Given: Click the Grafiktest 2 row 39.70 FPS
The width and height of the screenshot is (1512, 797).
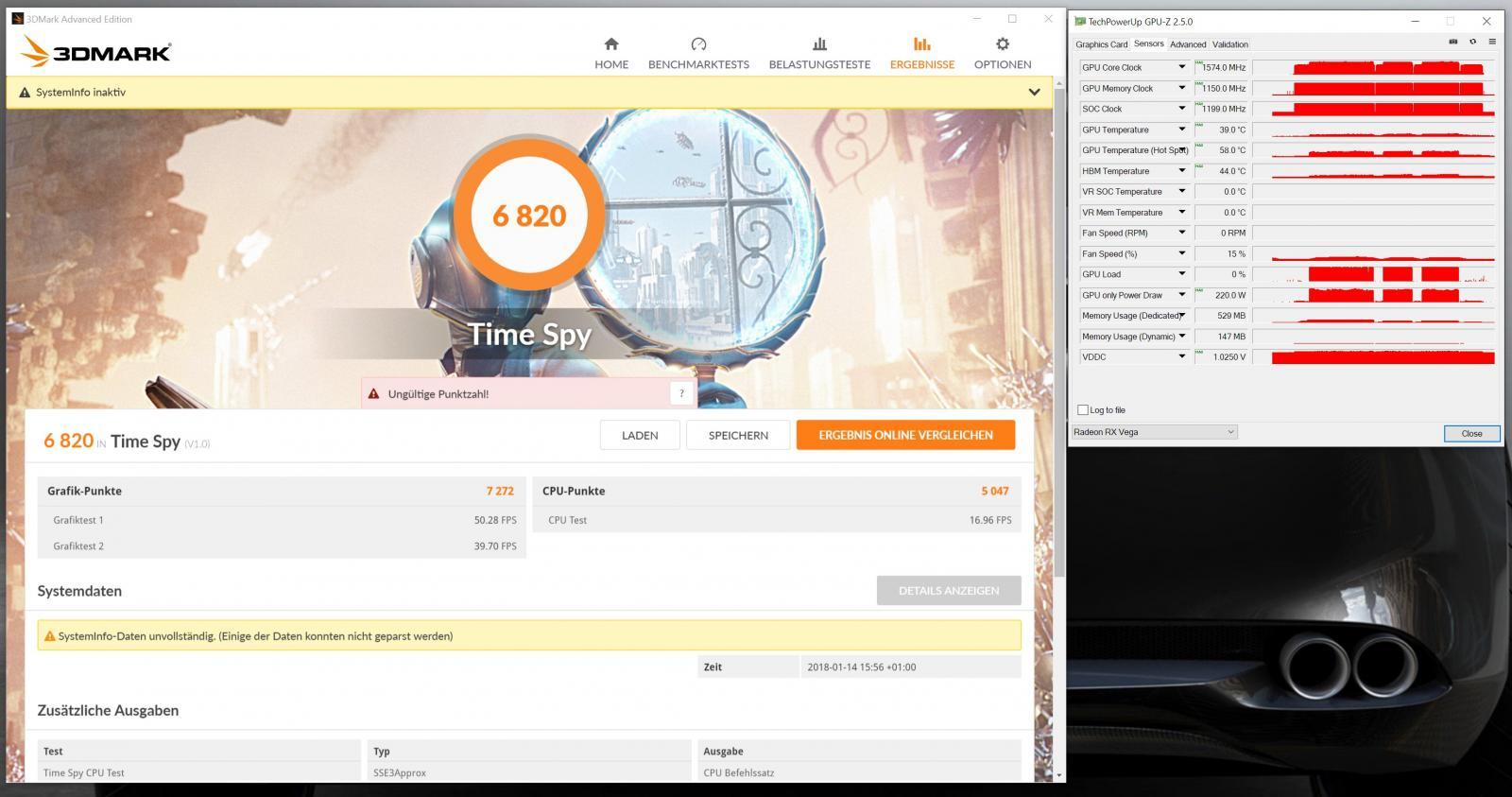Looking at the screenshot, I should tap(282, 546).
